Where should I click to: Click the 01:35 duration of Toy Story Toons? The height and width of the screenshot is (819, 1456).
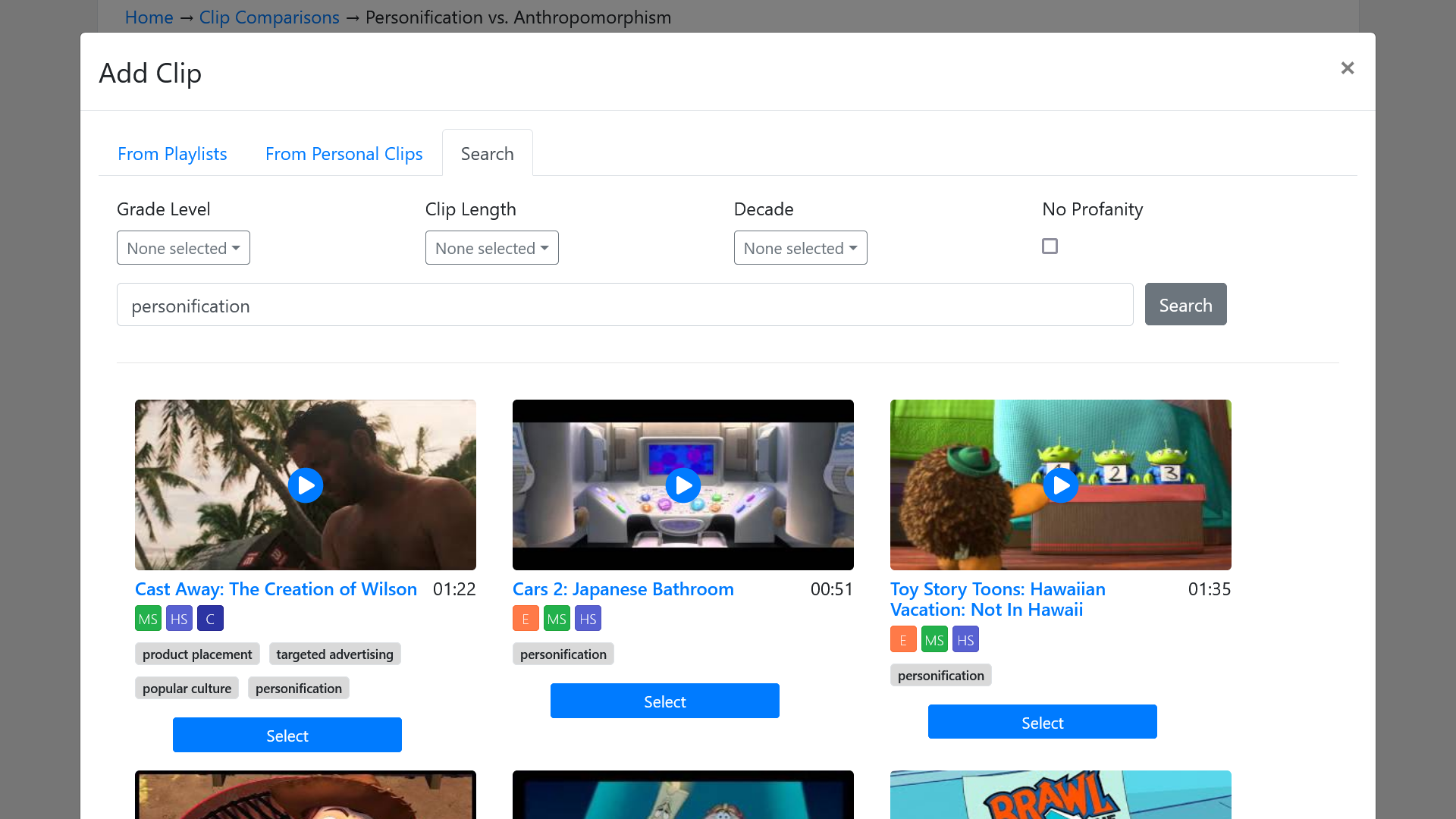point(1210,589)
